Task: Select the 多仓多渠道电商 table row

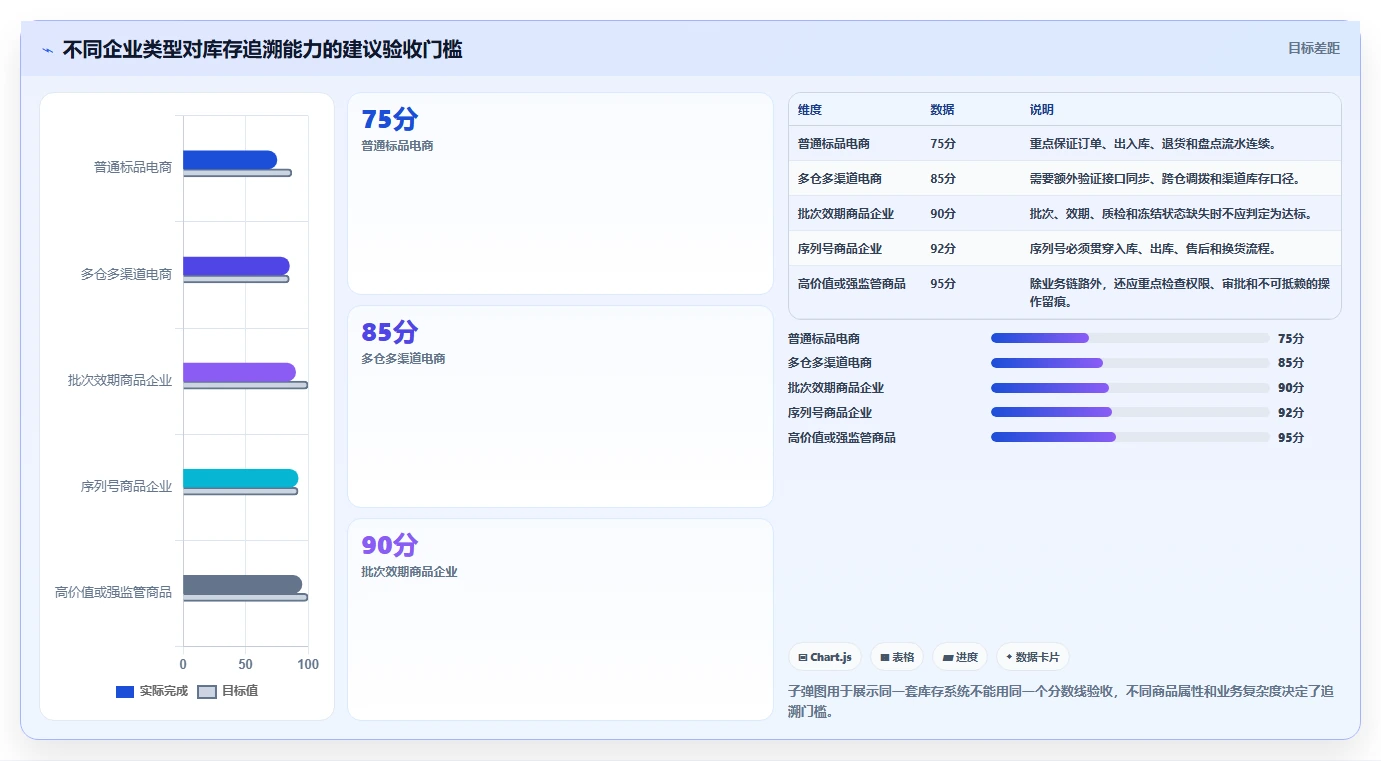Action: pyautogui.click(x=1065, y=179)
